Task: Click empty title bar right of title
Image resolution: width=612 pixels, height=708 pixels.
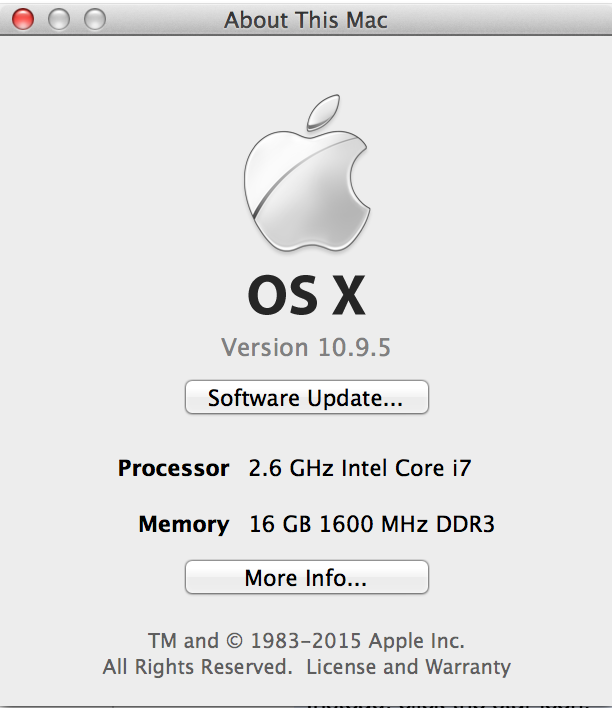Action: tap(500, 19)
